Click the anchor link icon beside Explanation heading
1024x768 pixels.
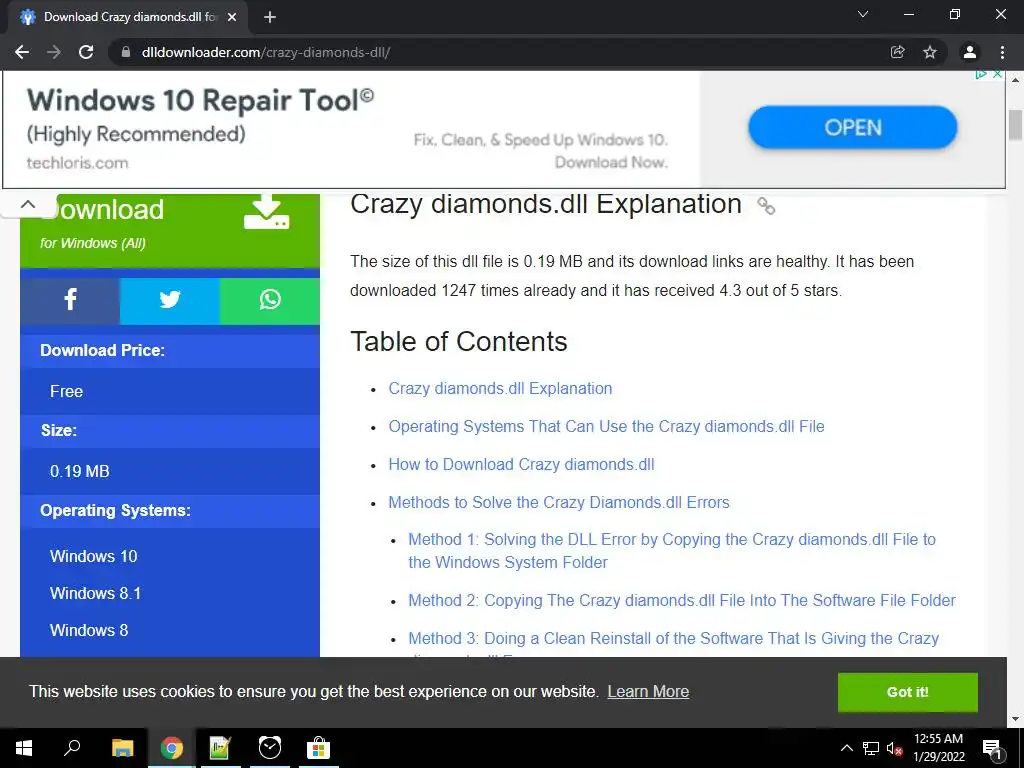766,206
